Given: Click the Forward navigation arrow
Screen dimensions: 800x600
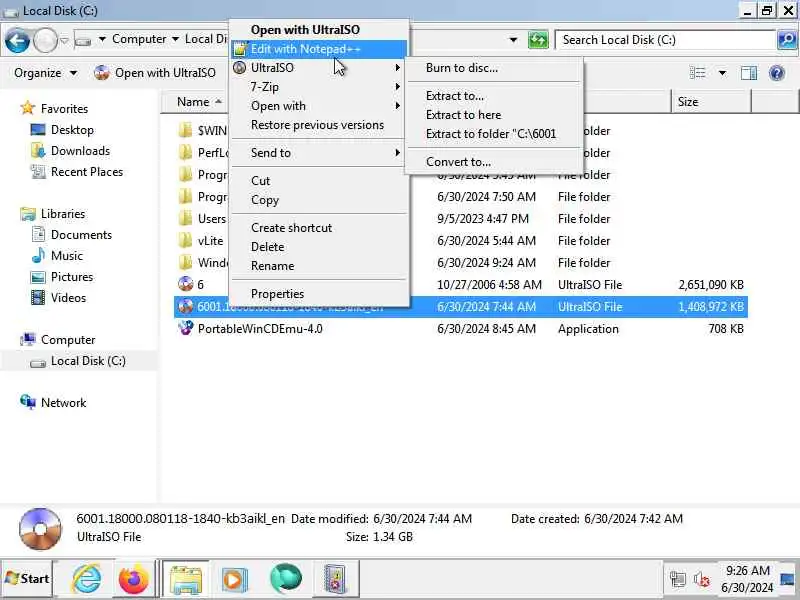Looking at the screenshot, I should click(x=45, y=40).
